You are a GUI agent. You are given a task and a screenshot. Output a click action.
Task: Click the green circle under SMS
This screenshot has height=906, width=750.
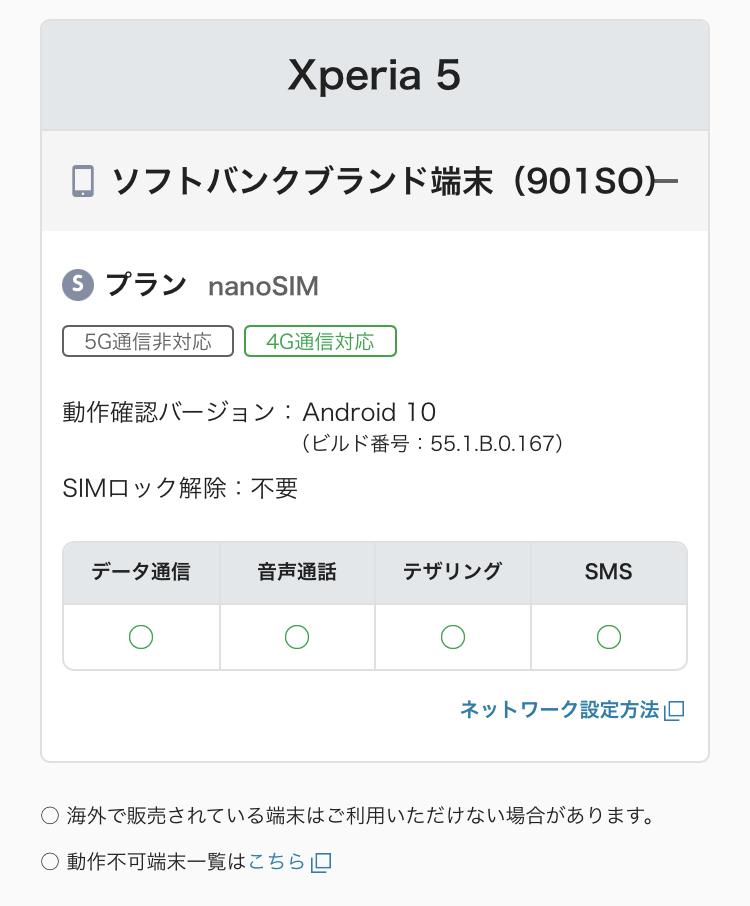pos(609,637)
